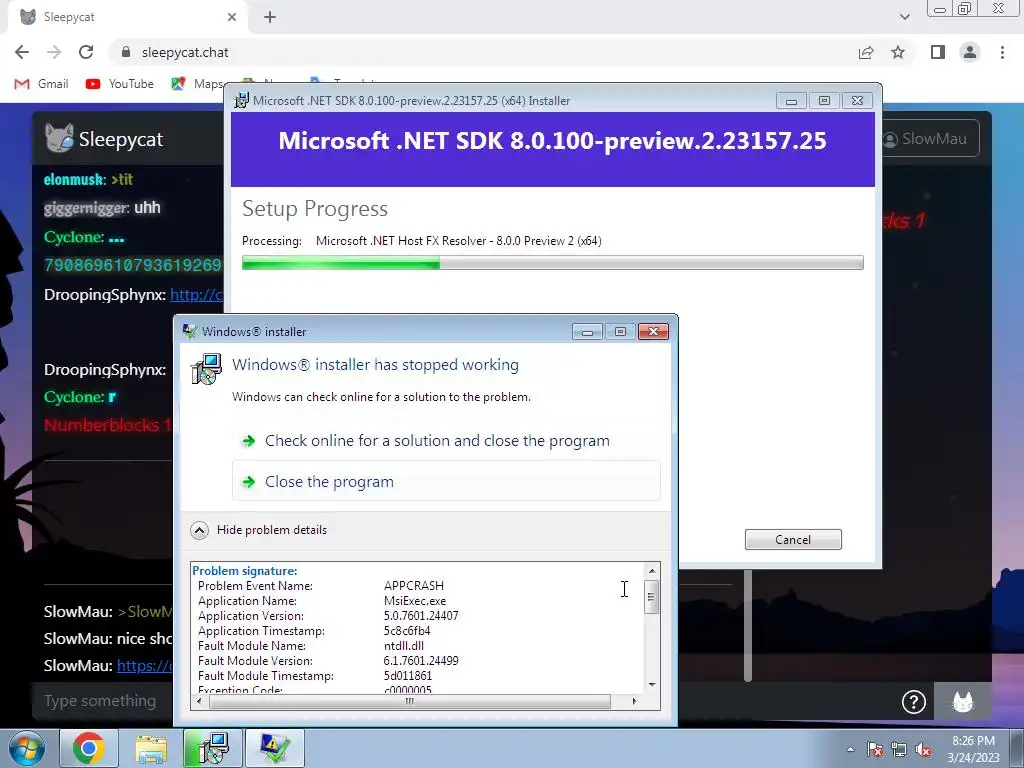1024x768 pixels.
Task: Show hidden tray icons arrow
Action: (x=850, y=749)
